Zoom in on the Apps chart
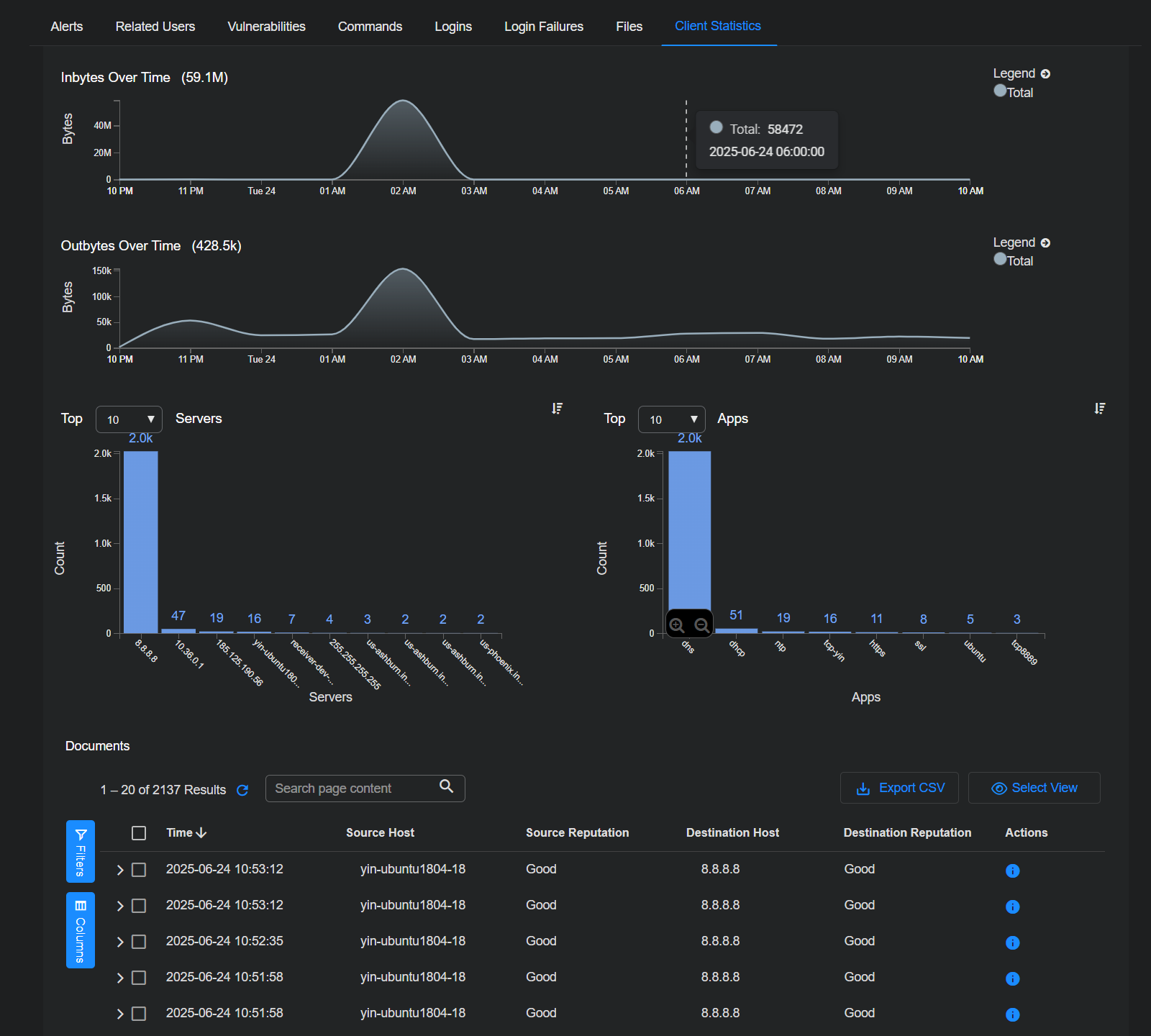The image size is (1151, 1036). click(677, 625)
